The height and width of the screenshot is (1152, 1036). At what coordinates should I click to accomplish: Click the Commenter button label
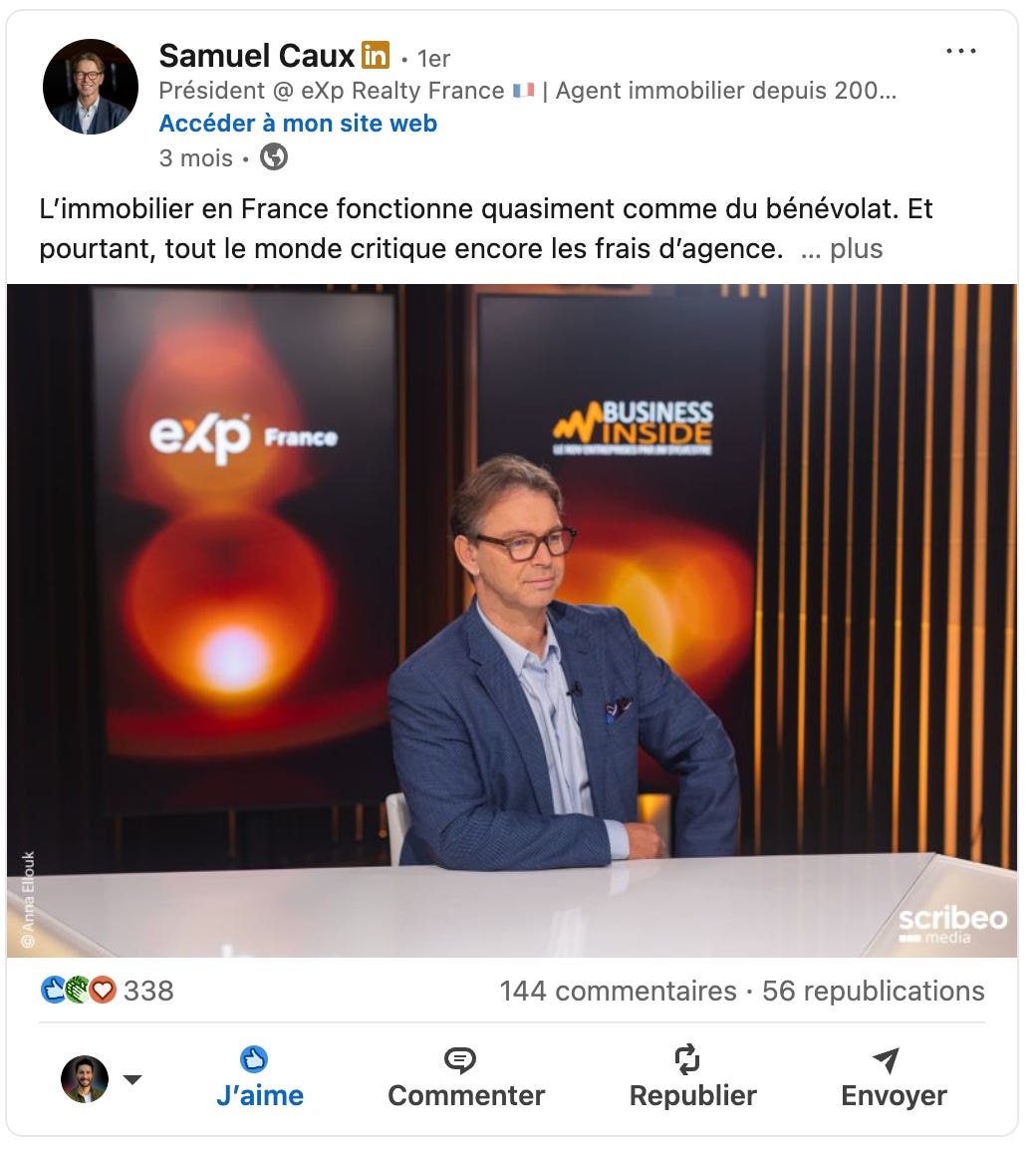(x=466, y=1095)
